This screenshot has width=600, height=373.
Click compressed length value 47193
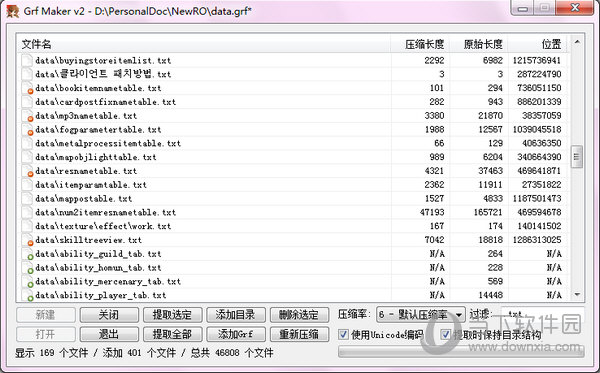tap(432, 212)
